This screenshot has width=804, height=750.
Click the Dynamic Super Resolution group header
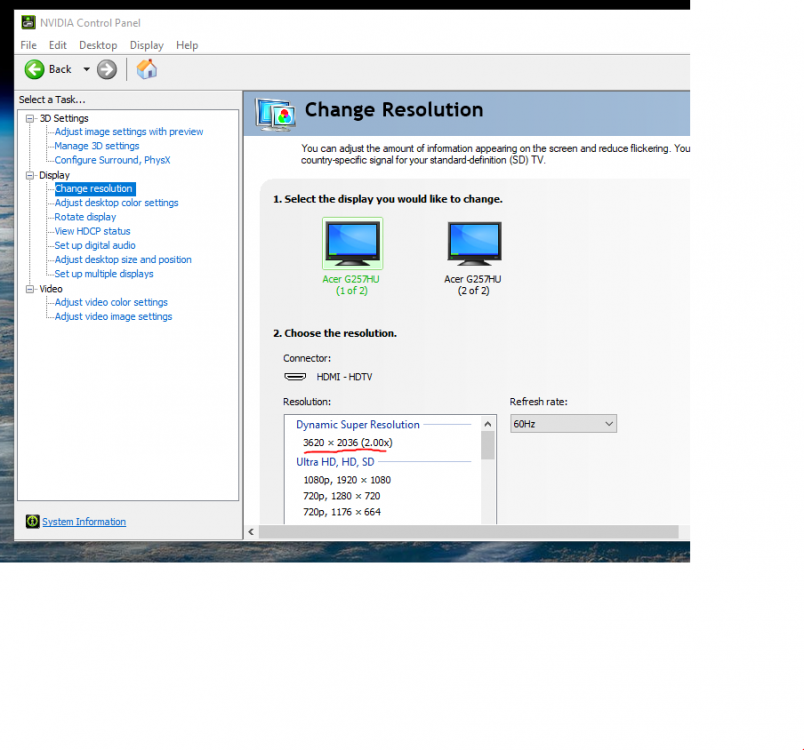[358, 425]
